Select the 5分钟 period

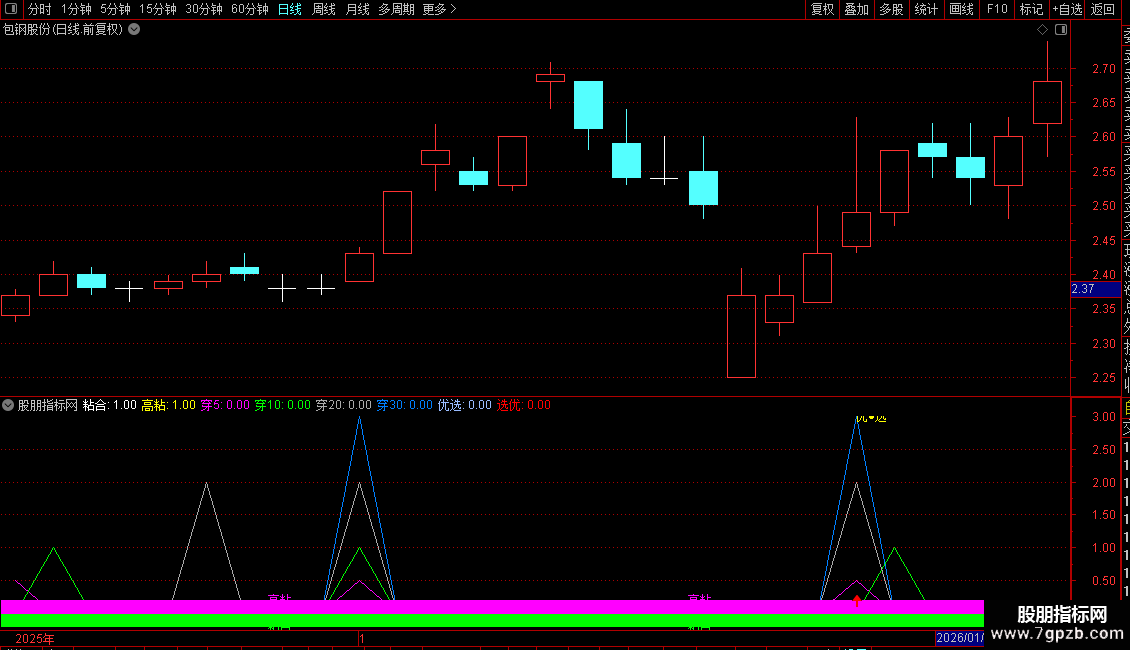click(115, 9)
